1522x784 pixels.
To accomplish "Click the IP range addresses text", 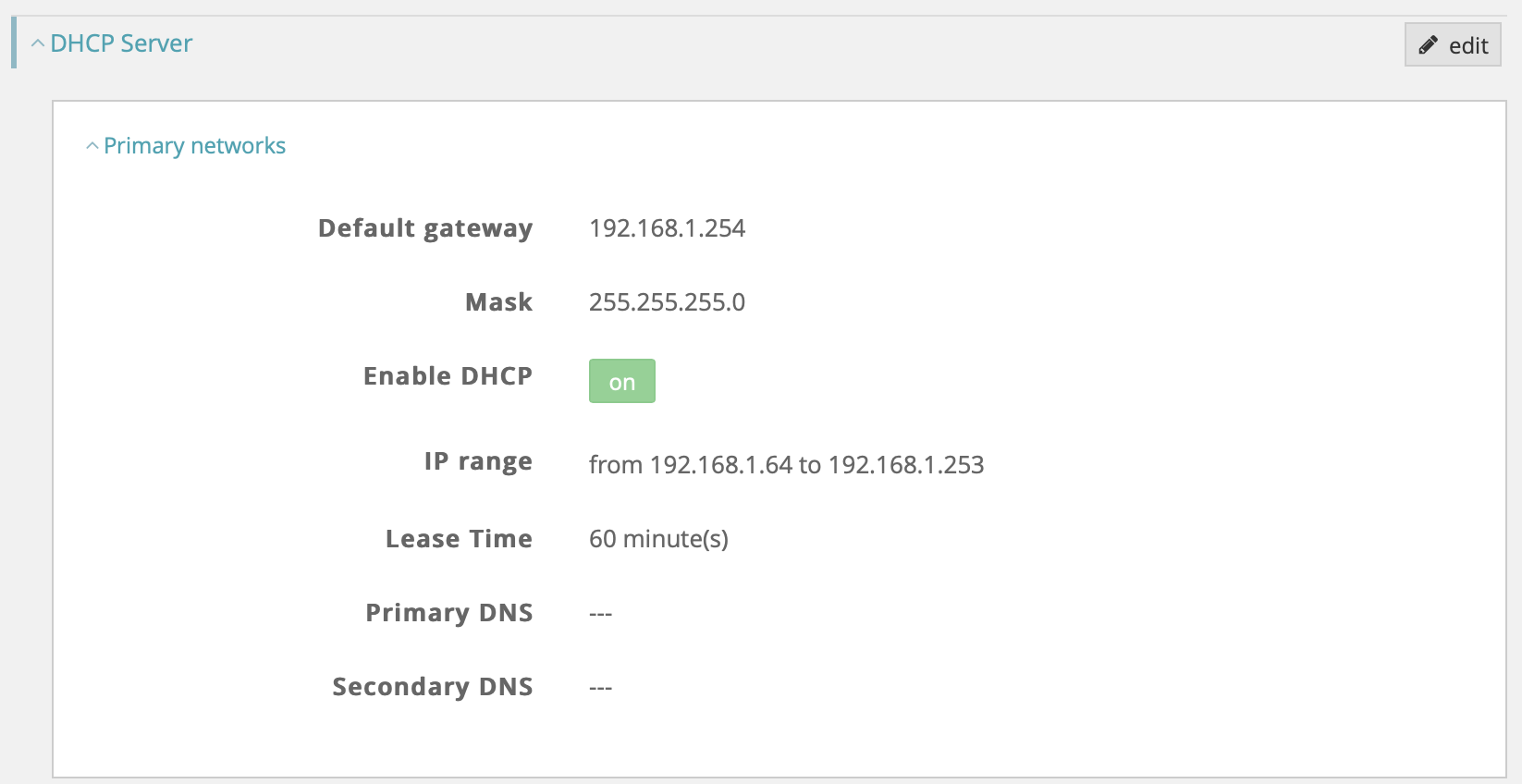I will coord(786,465).
